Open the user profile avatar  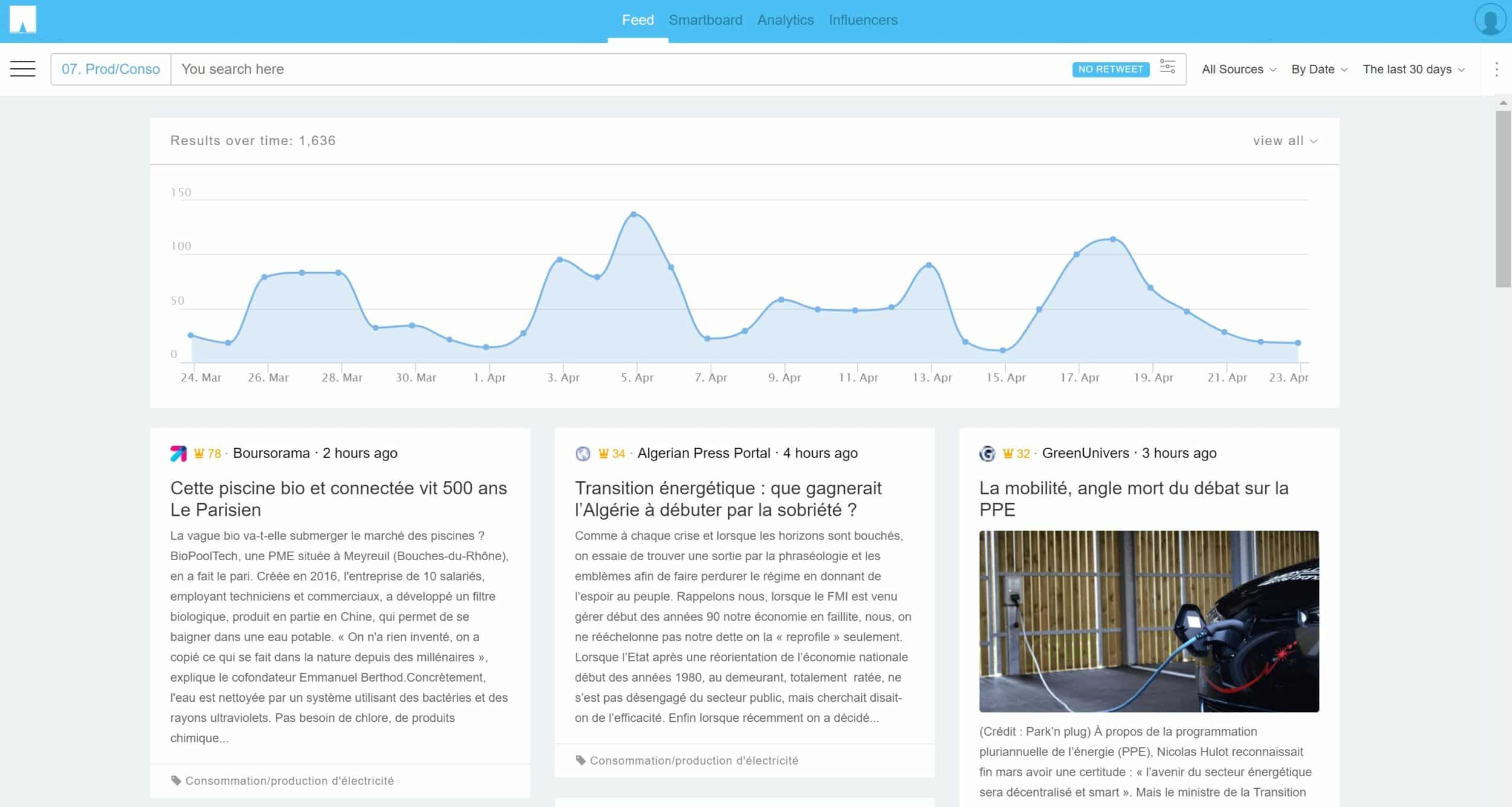click(x=1490, y=20)
